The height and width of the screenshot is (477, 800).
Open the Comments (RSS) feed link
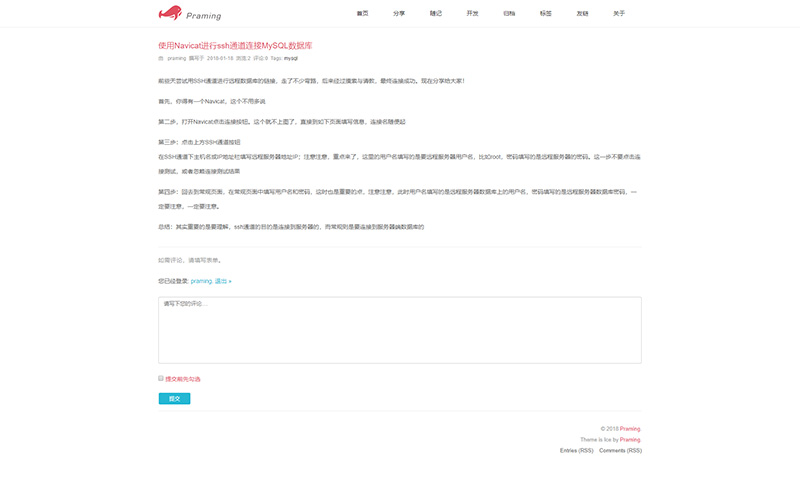pos(620,450)
